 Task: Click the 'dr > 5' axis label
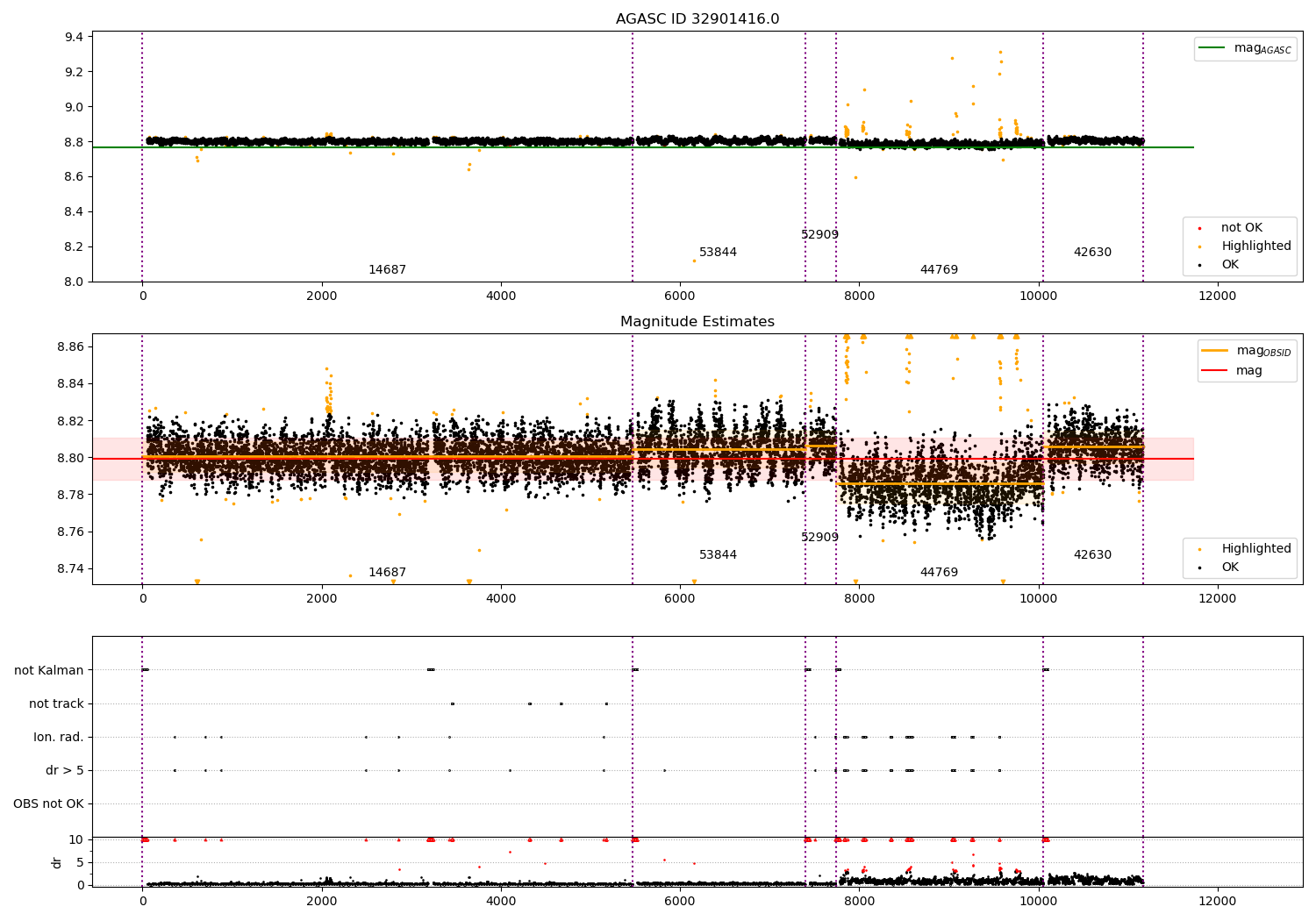coord(65,771)
